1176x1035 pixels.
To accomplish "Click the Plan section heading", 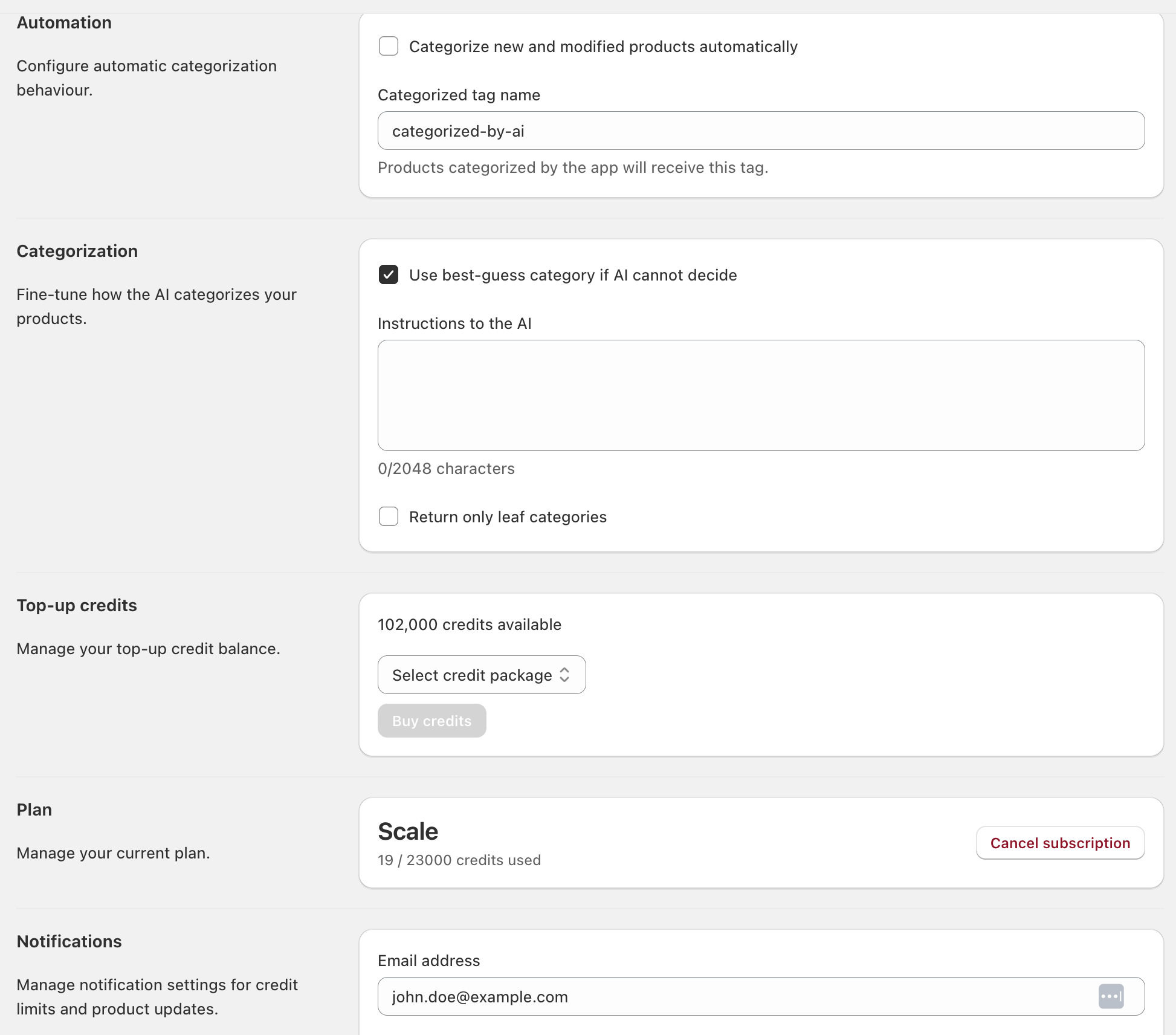I will [34, 810].
